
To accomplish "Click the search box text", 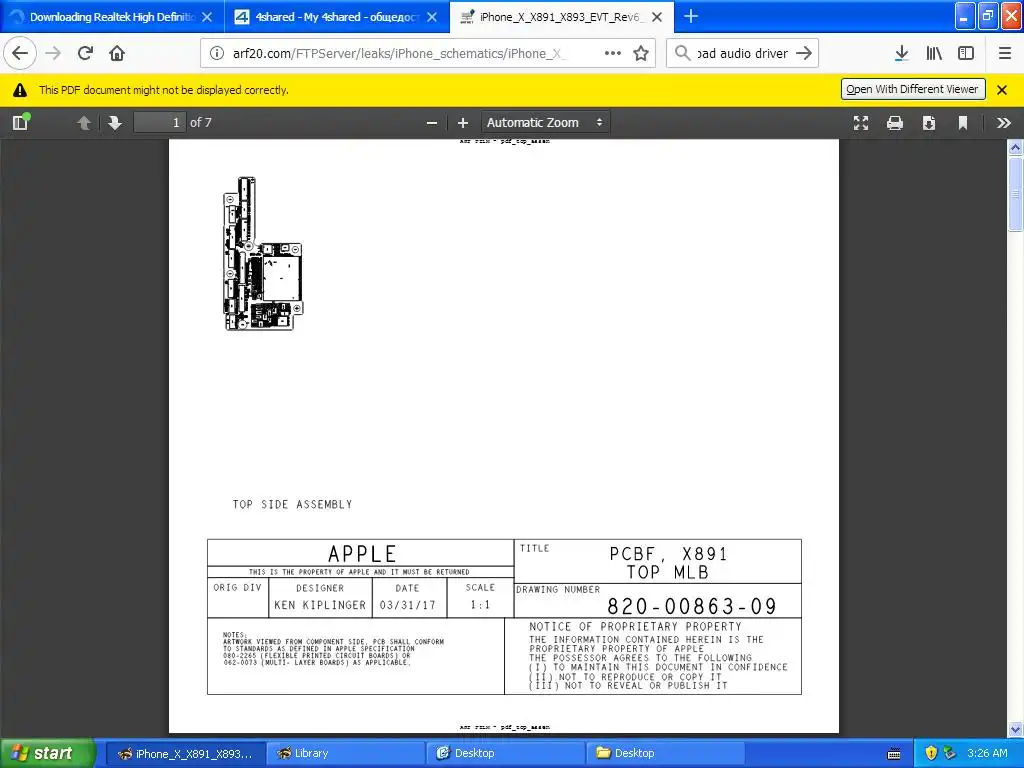I will point(743,54).
